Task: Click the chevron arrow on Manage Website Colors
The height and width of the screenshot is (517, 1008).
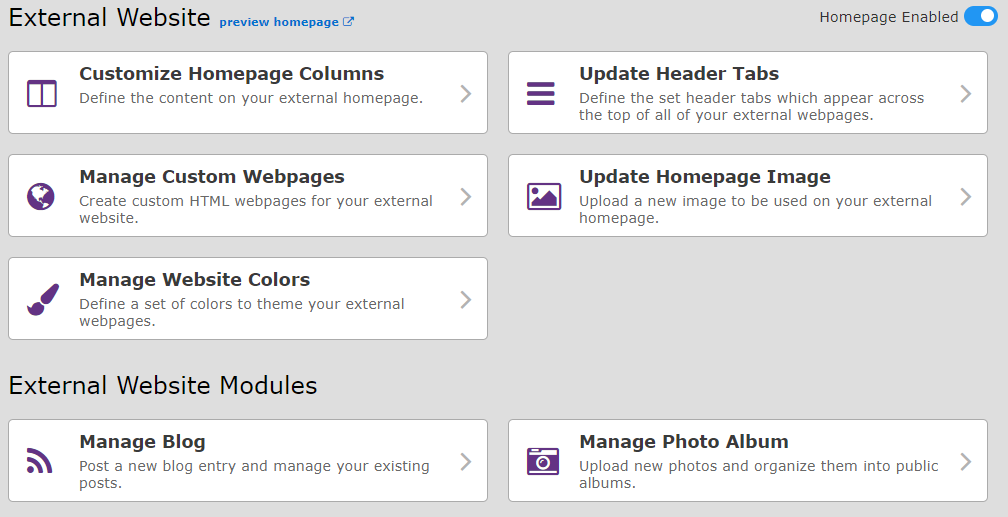Action: click(466, 300)
